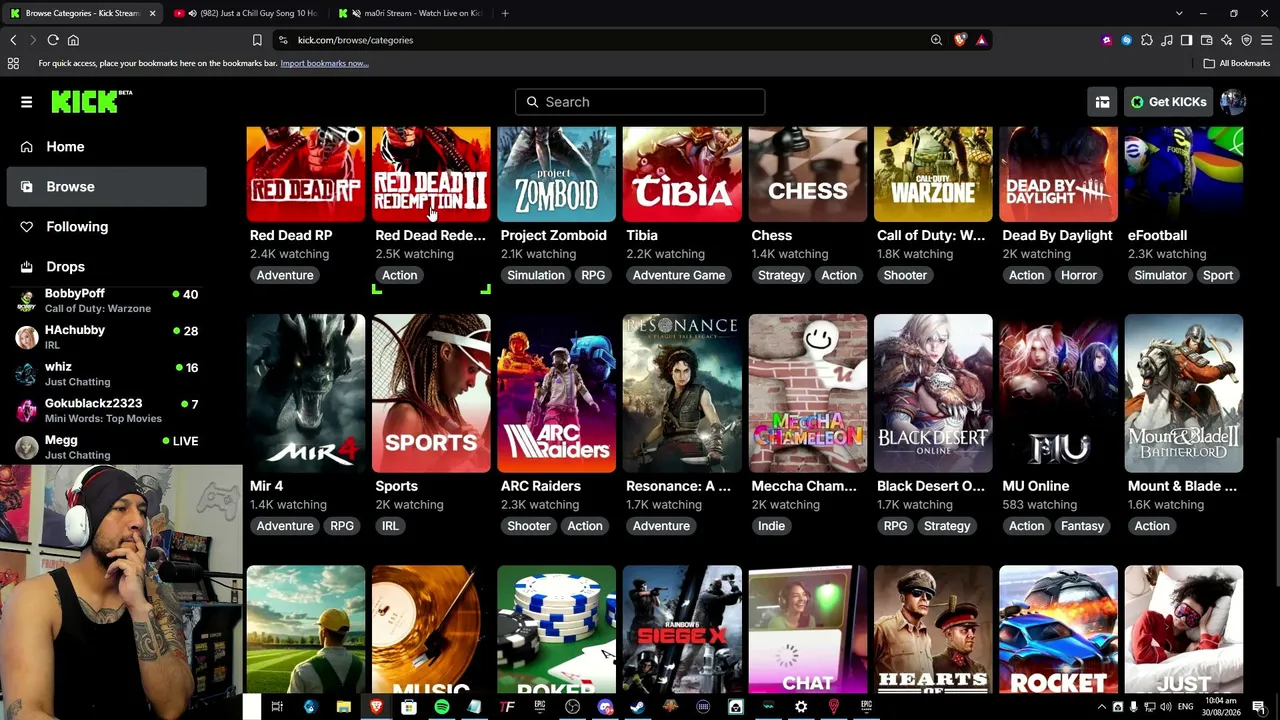Click Import bookmarks now link
This screenshot has height=720, width=1280.
[x=324, y=63]
